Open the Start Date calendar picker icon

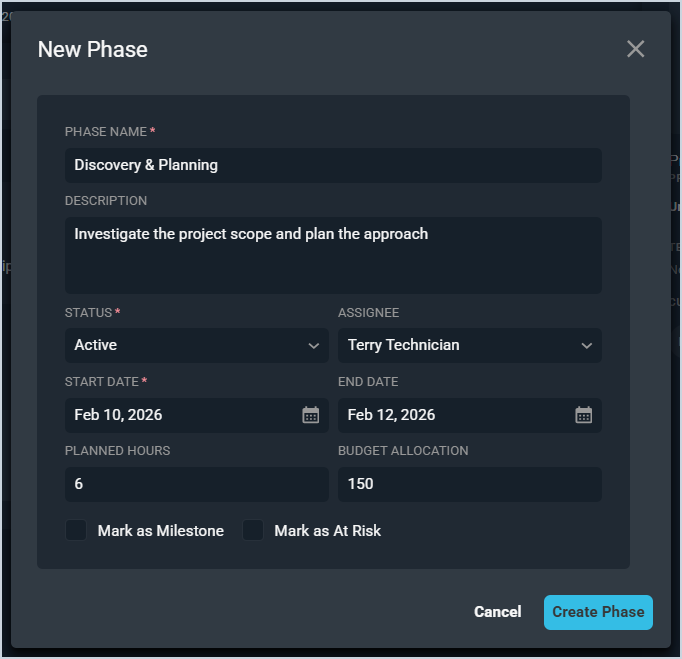click(x=311, y=415)
